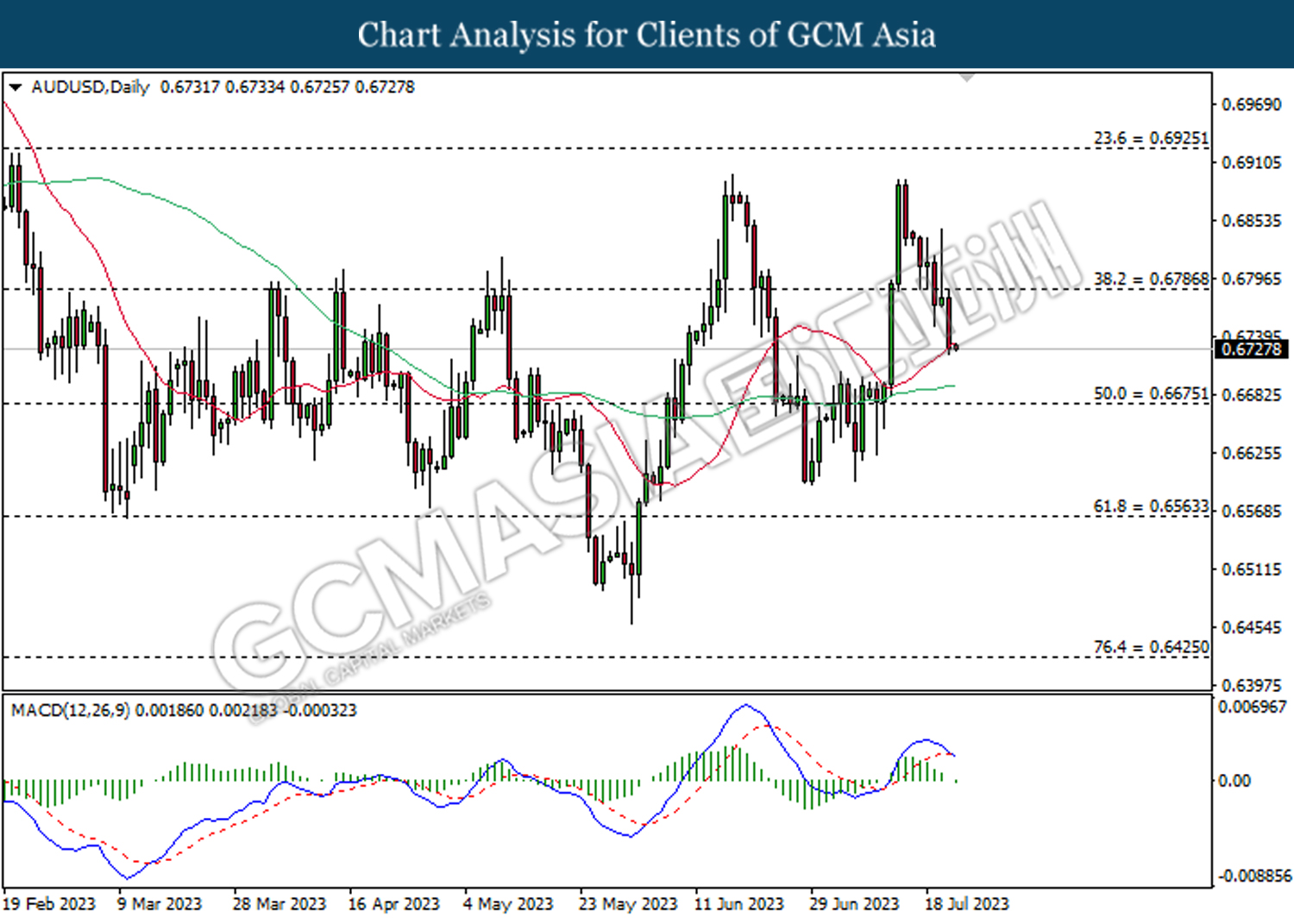Click the 11 Jun 2023 date label
Image resolution: width=1294 pixels, height=924 pixels.
point(739,904)
